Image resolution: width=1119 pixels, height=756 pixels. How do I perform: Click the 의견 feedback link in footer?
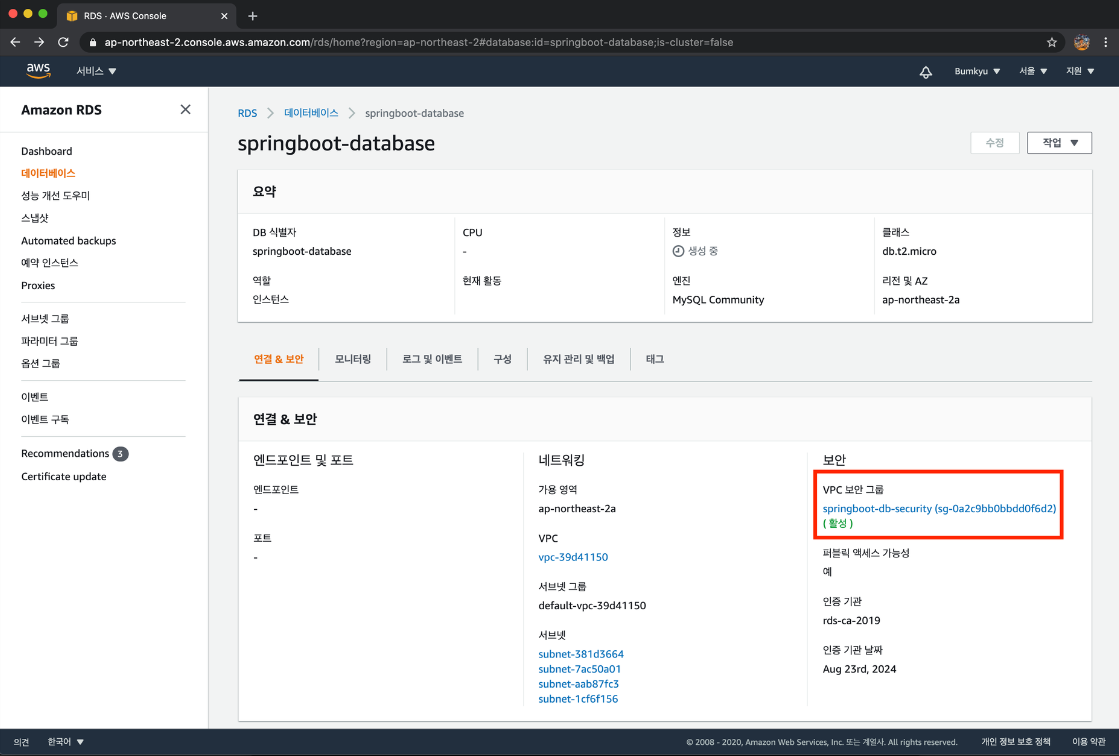(21, 742)
